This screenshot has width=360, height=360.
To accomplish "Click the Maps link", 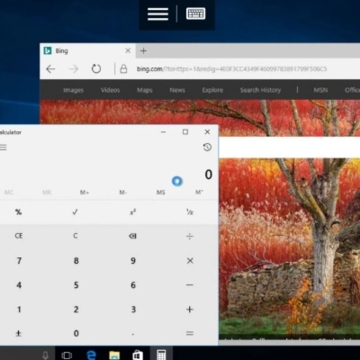I will (x=145, y=90).
